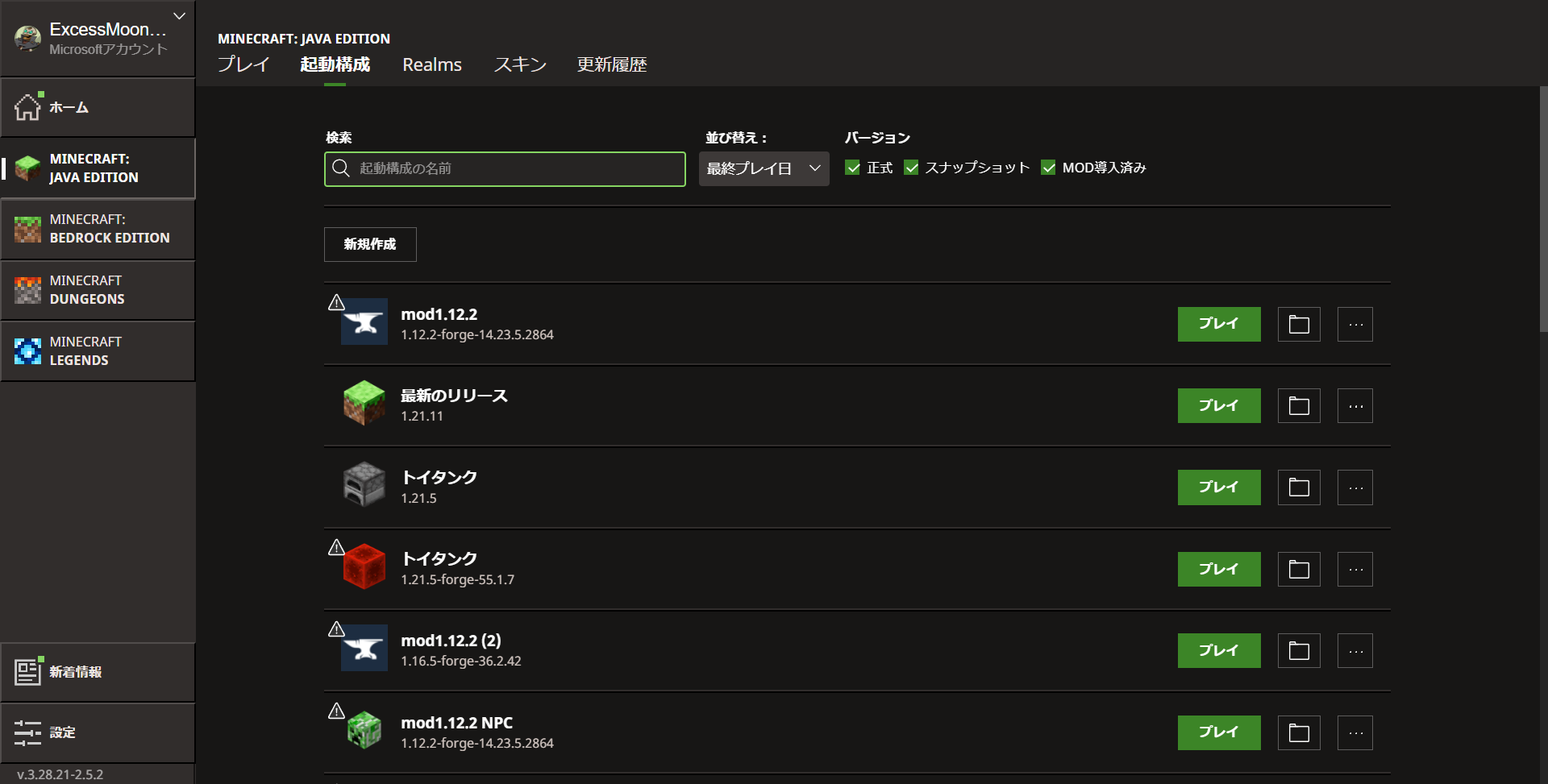
Task: Disable the MOD導入済み filter
Action: (x=1048, y=168)
